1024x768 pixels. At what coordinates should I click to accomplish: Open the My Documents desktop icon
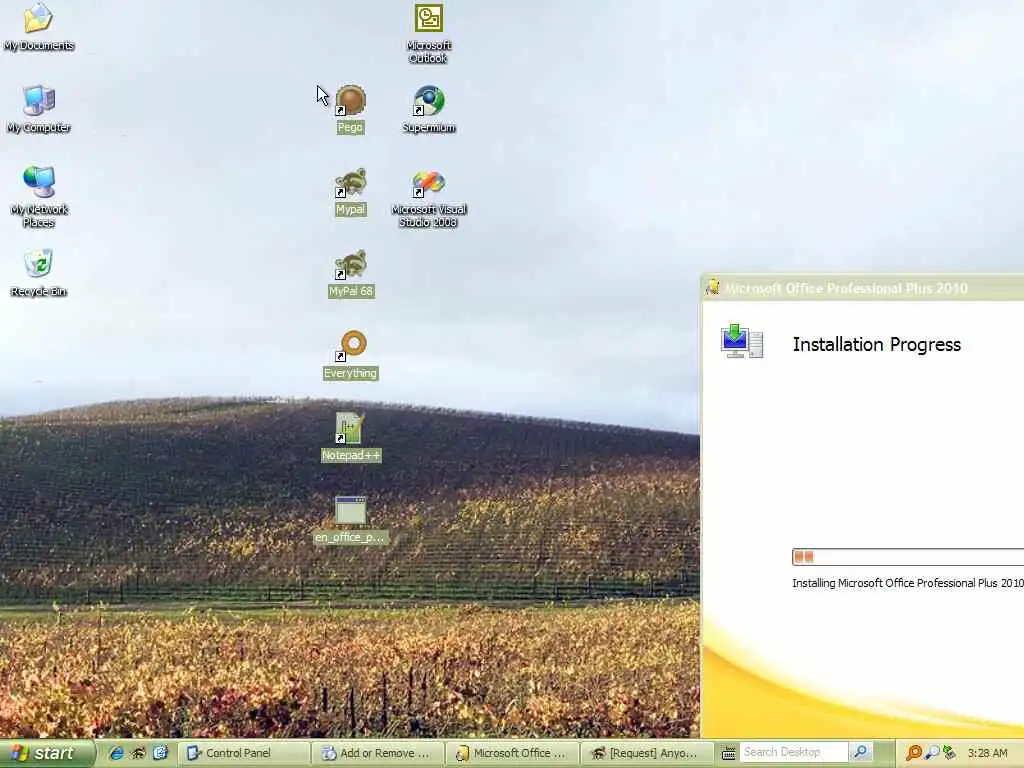[x=39, y=26]
